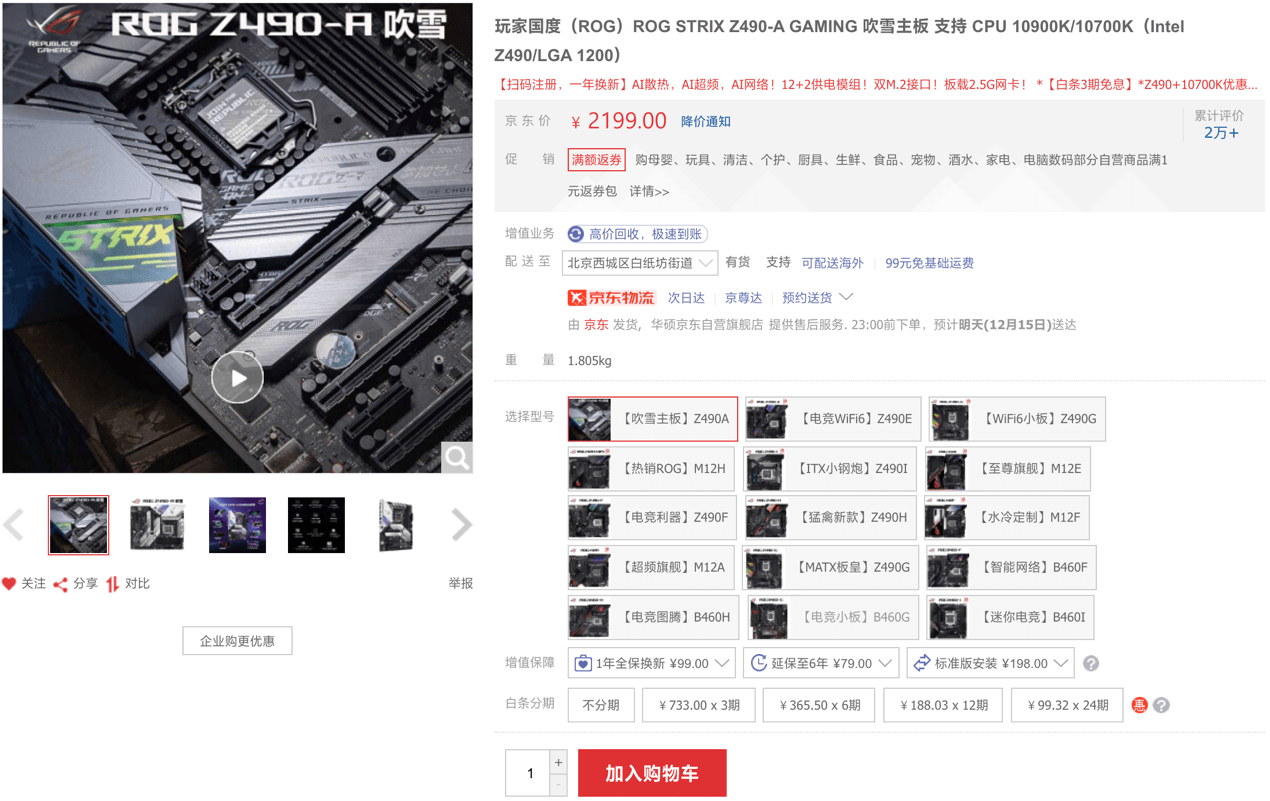Click the magnifier zoom icon on product image
Image resolution: width=1270 pixels, height=801 pixels.
[x=457, y=458]
